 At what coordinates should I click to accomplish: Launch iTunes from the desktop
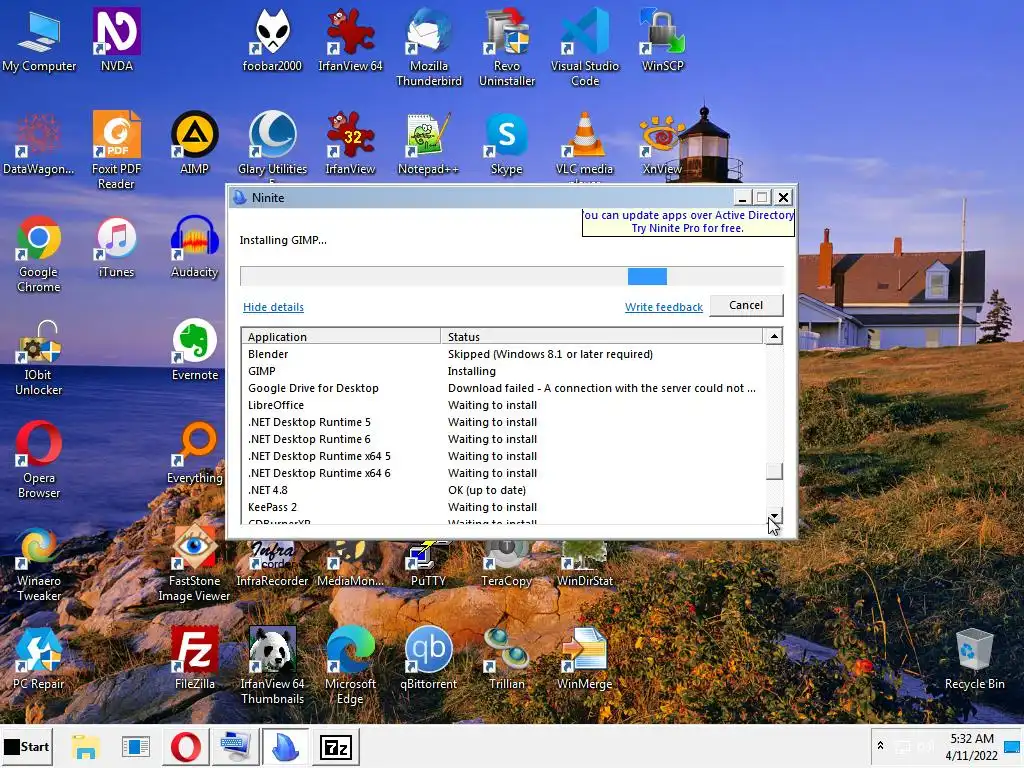(x=116, y=246)
